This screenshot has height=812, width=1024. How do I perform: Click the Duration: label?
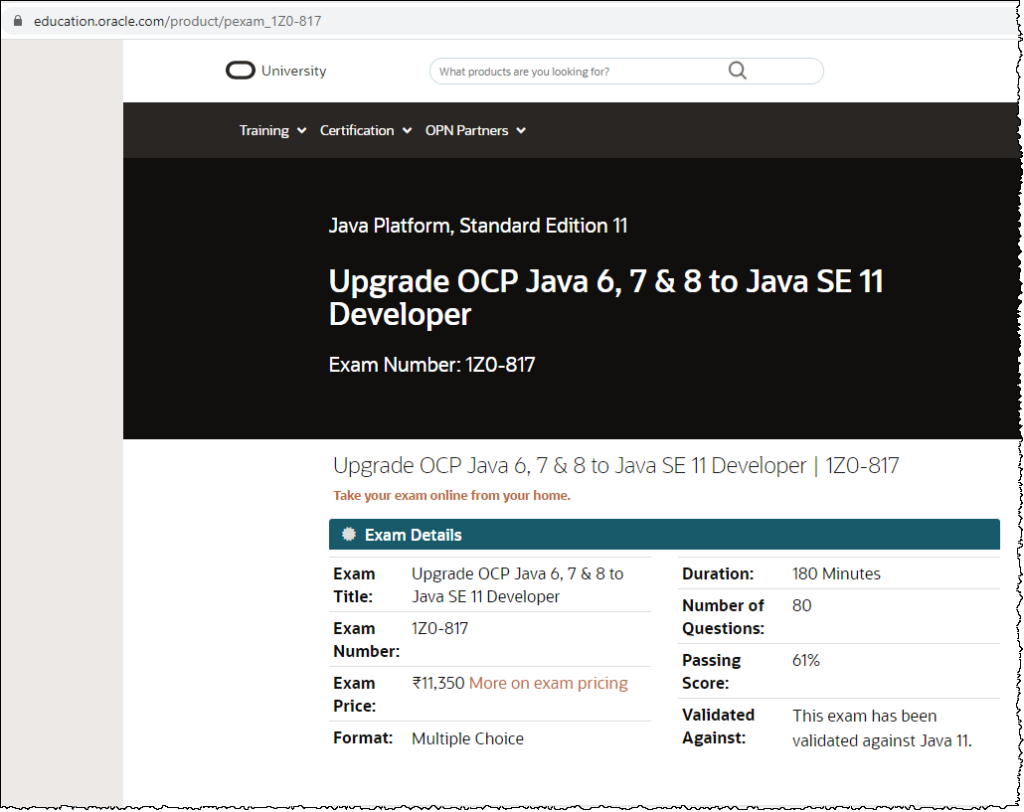pos(718,574)
